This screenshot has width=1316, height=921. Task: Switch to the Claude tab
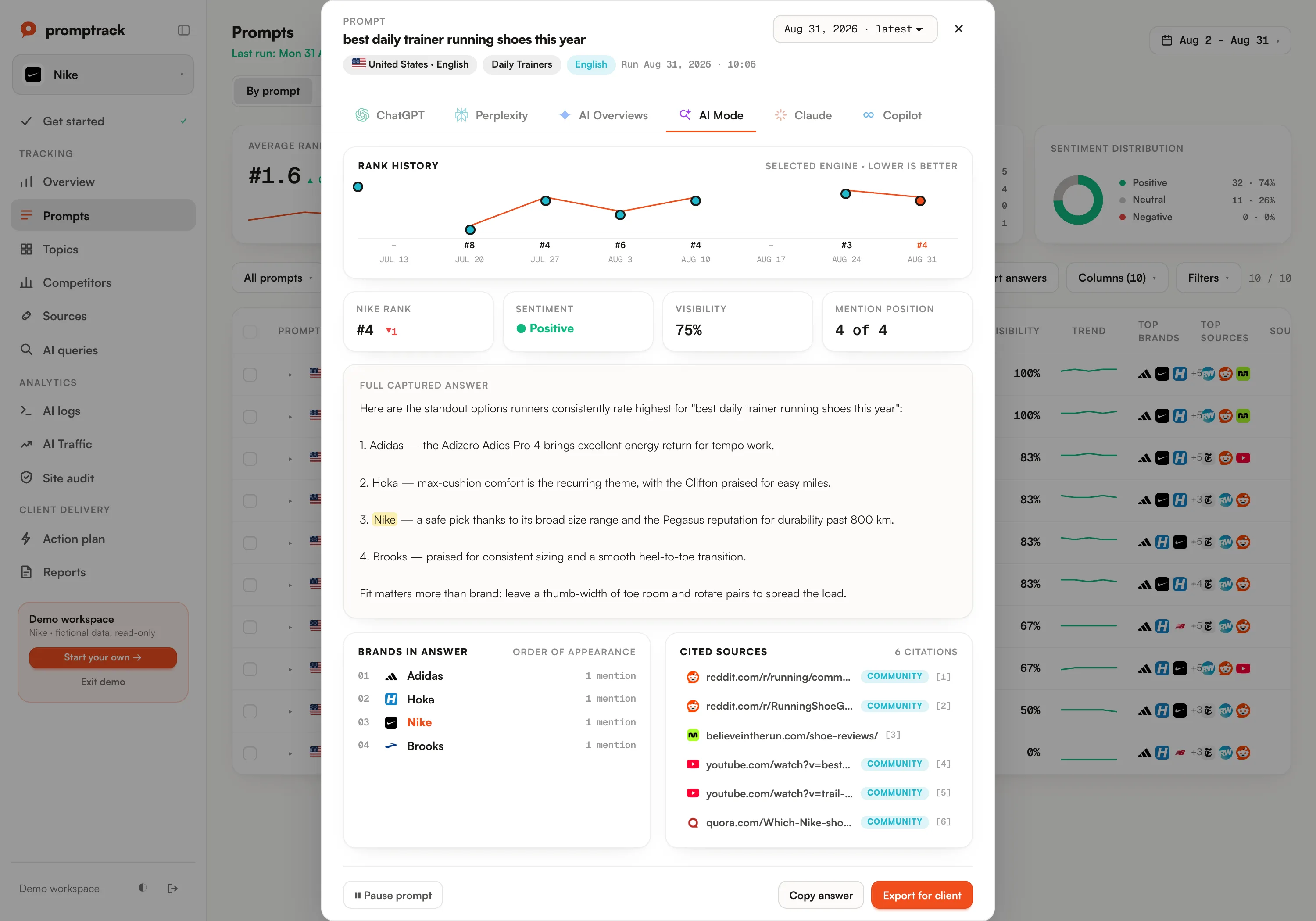point(803,115)
